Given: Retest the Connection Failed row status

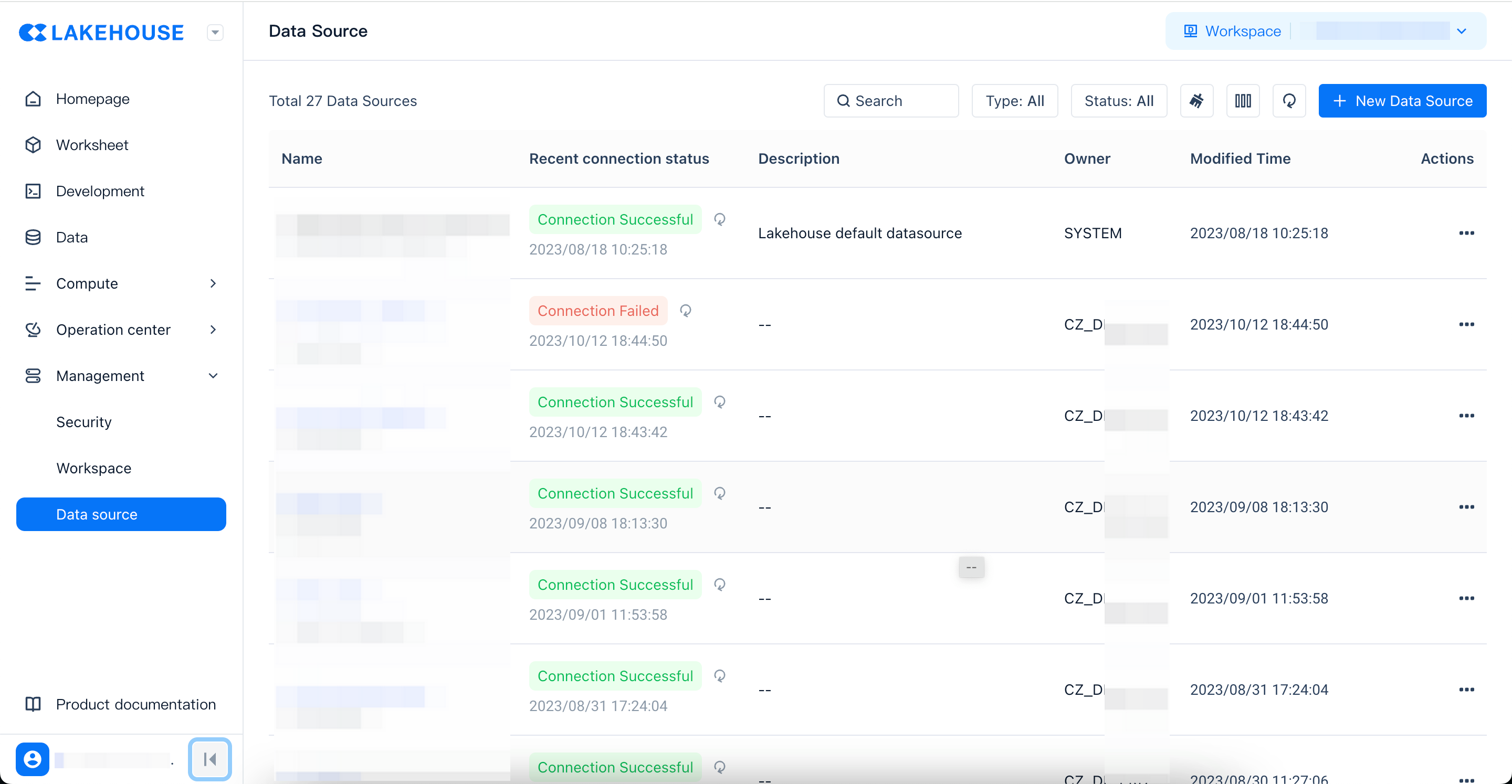Looking at the screenshot, I should 685,311.
